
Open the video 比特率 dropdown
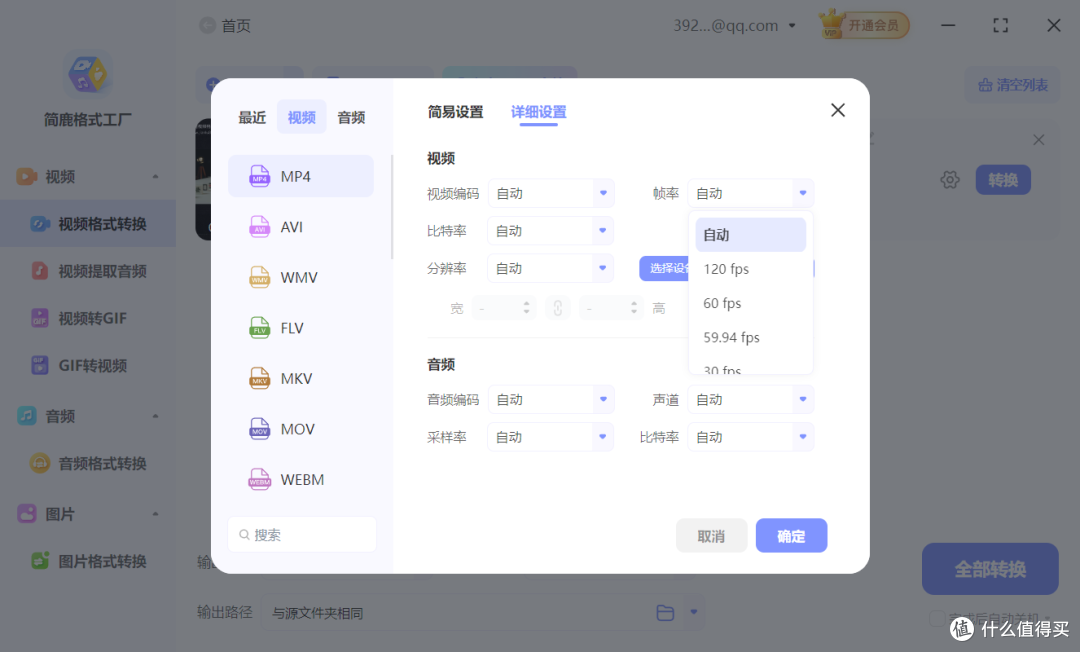[550, 231]
